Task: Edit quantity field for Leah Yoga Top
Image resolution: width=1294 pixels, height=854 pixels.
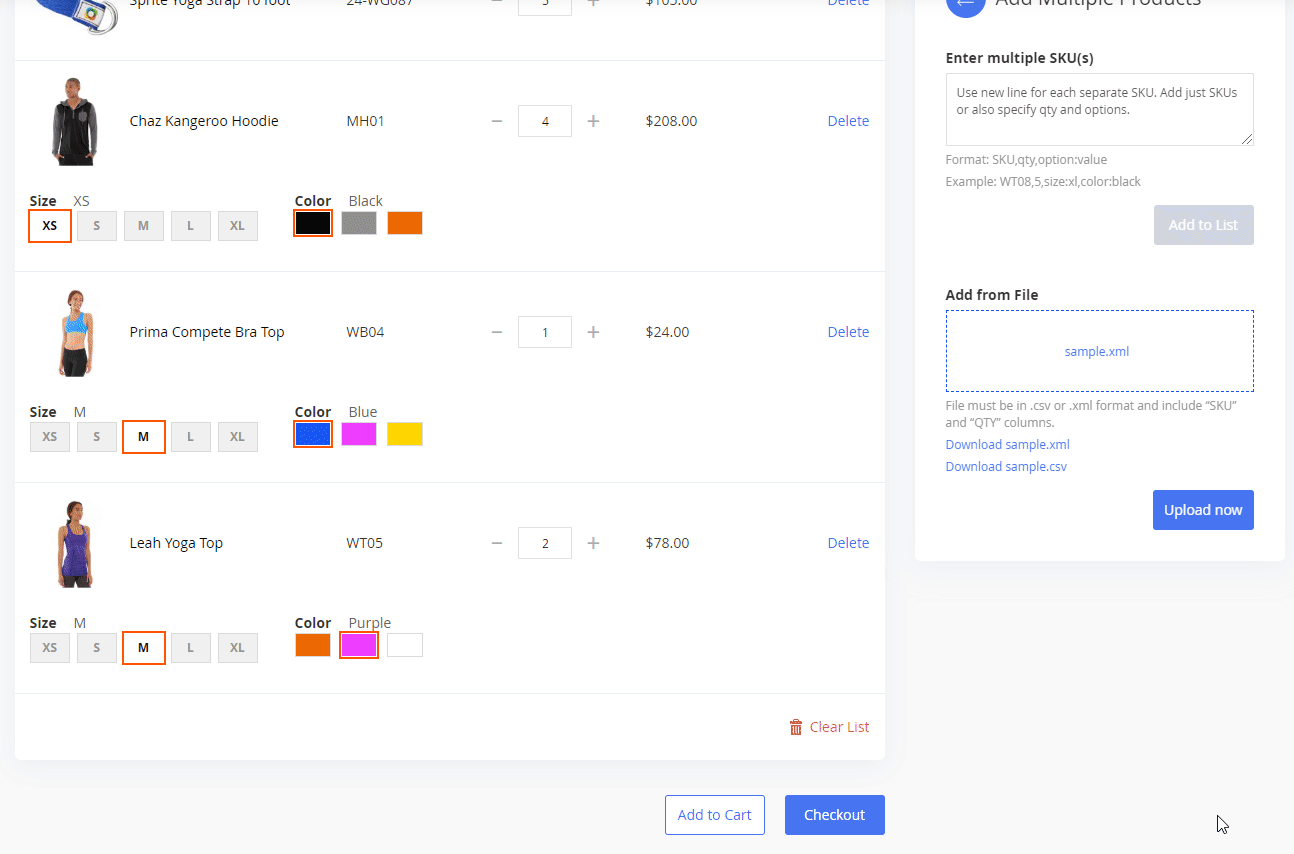Action: 545,543
